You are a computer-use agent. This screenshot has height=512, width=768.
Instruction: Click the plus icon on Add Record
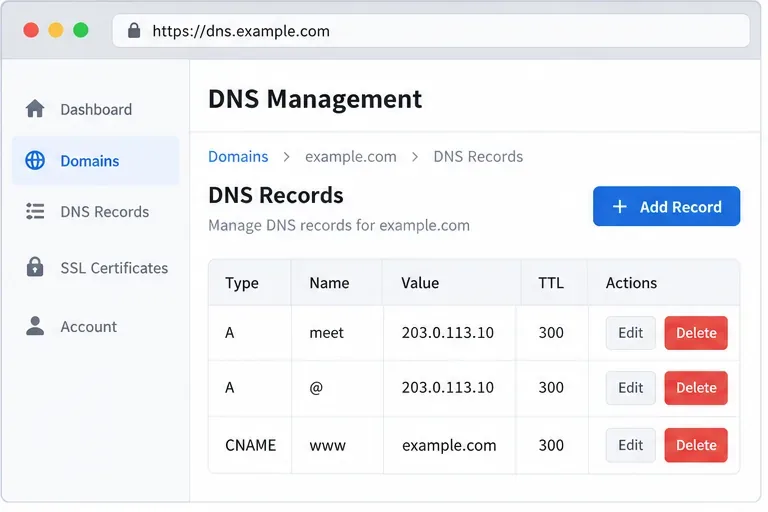tap(620, 206)
